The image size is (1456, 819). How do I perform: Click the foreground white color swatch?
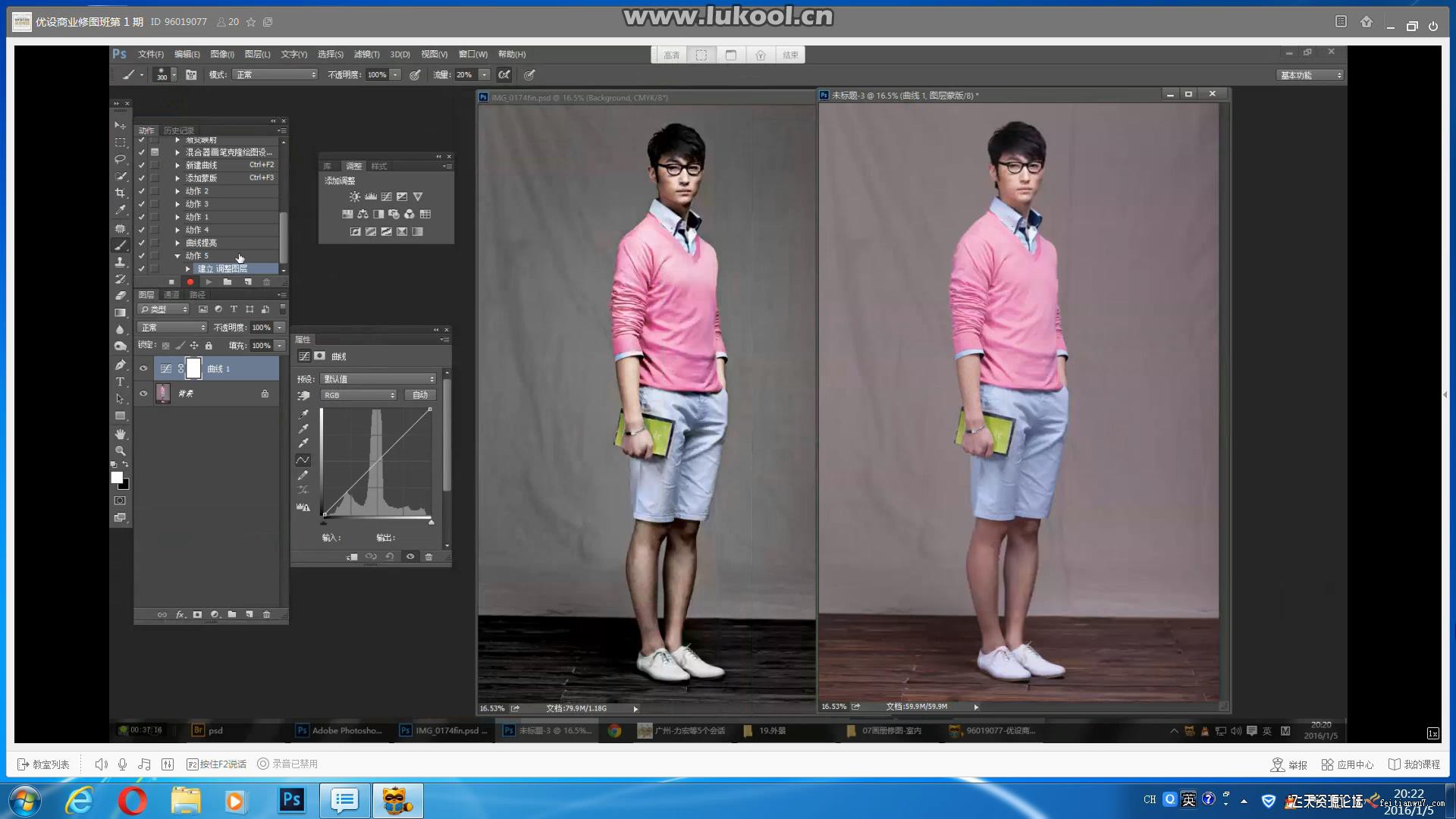coord(117,477)
